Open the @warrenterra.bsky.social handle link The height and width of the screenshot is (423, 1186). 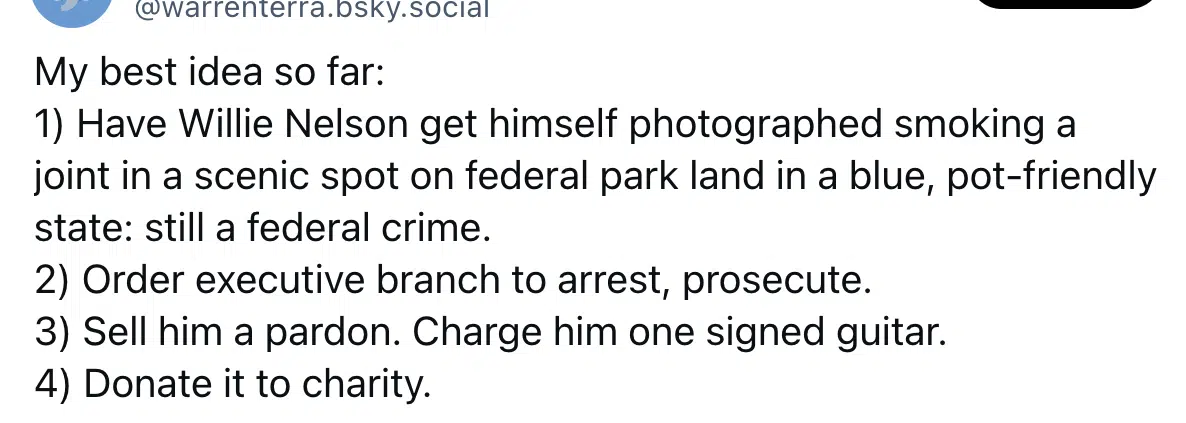312,9
